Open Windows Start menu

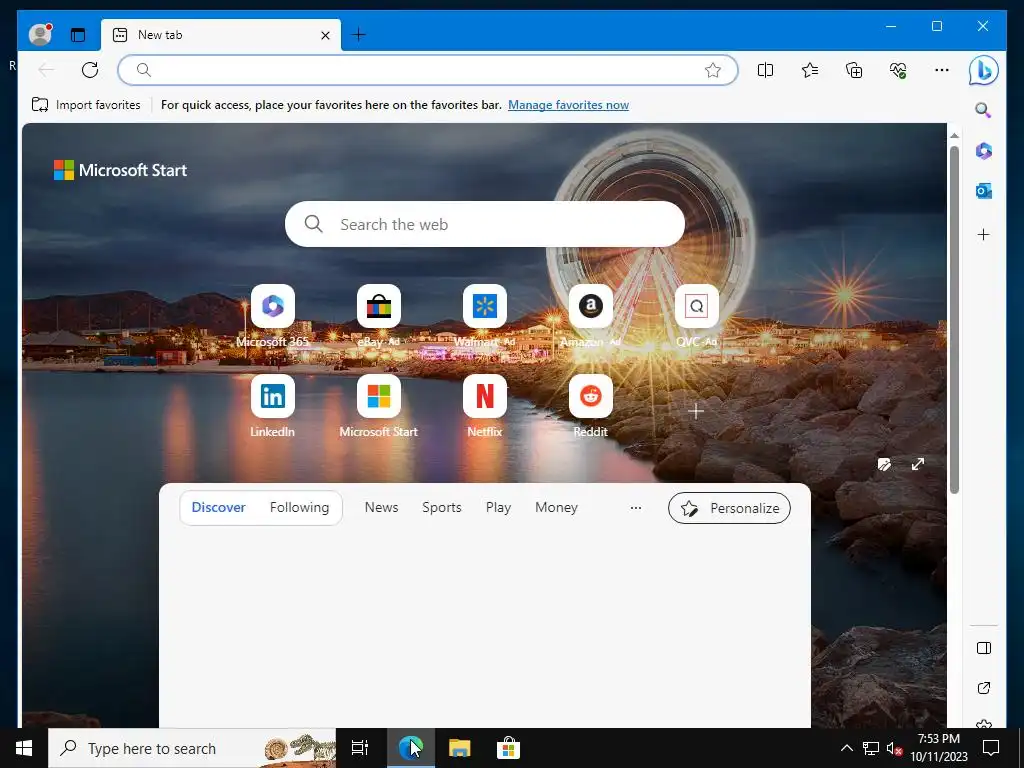coord(24,748)
